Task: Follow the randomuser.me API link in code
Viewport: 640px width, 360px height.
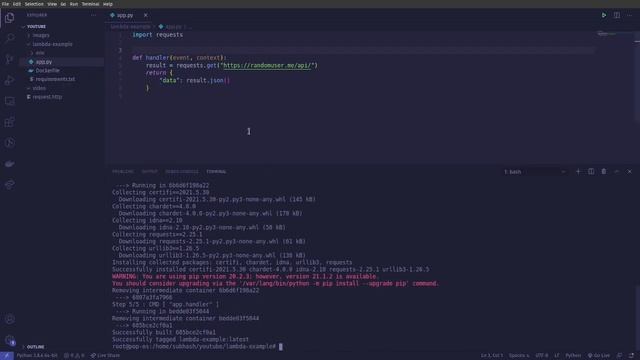Action: pos(267,65)
